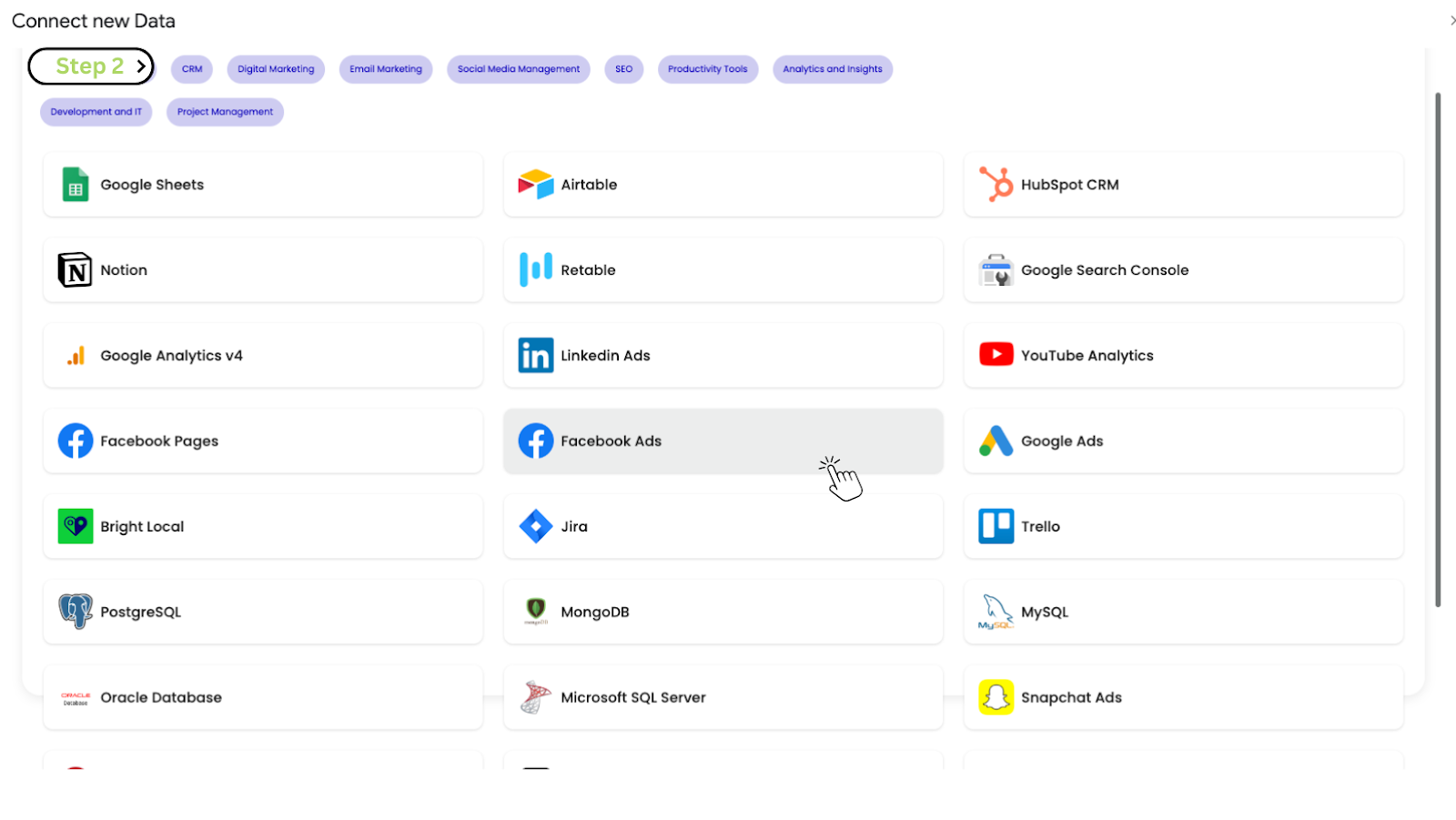Show Email Marketing connectors

pyautogui.click(x=386, y=69)
